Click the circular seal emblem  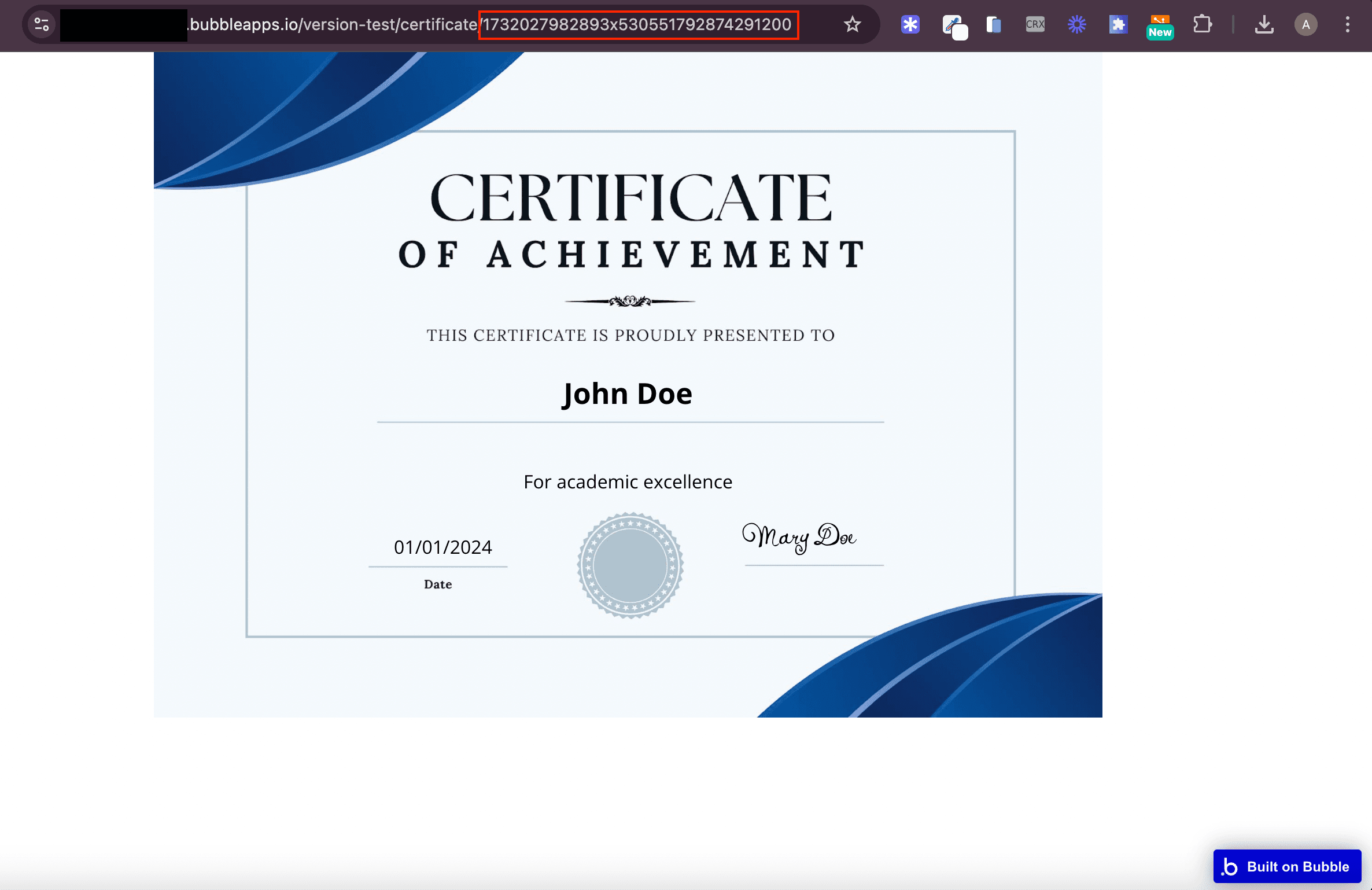(x=630, y=565)
